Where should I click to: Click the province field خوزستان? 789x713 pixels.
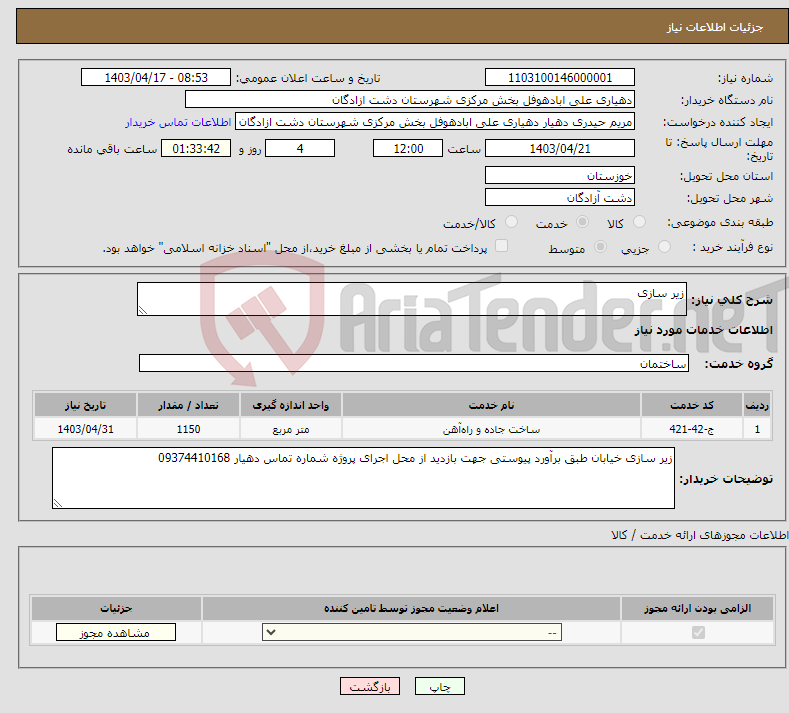click(560, 176)
